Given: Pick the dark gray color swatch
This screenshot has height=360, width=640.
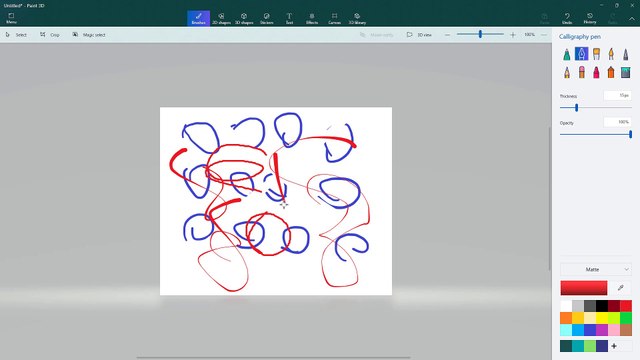Looking at the screenshot, I should [x=590, y=306].
